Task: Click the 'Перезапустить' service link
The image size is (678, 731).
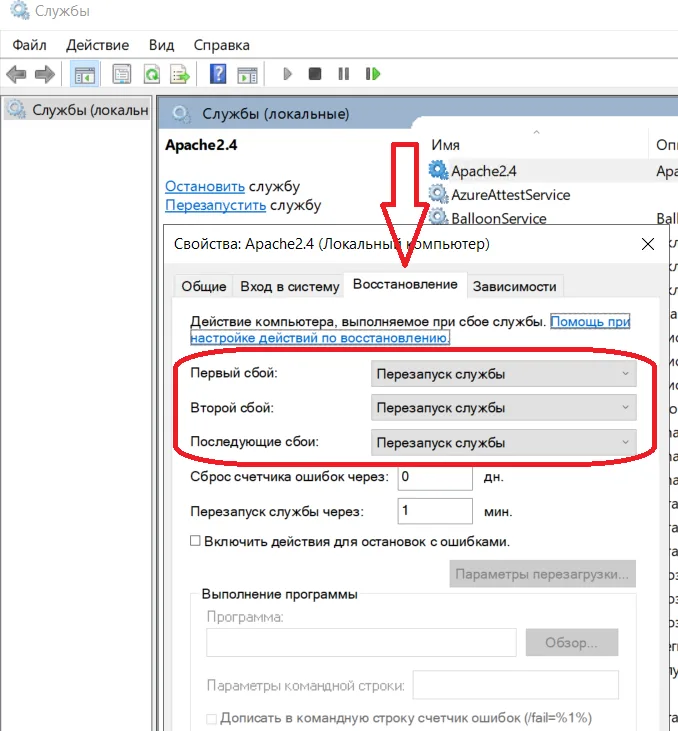Action: 215,205
